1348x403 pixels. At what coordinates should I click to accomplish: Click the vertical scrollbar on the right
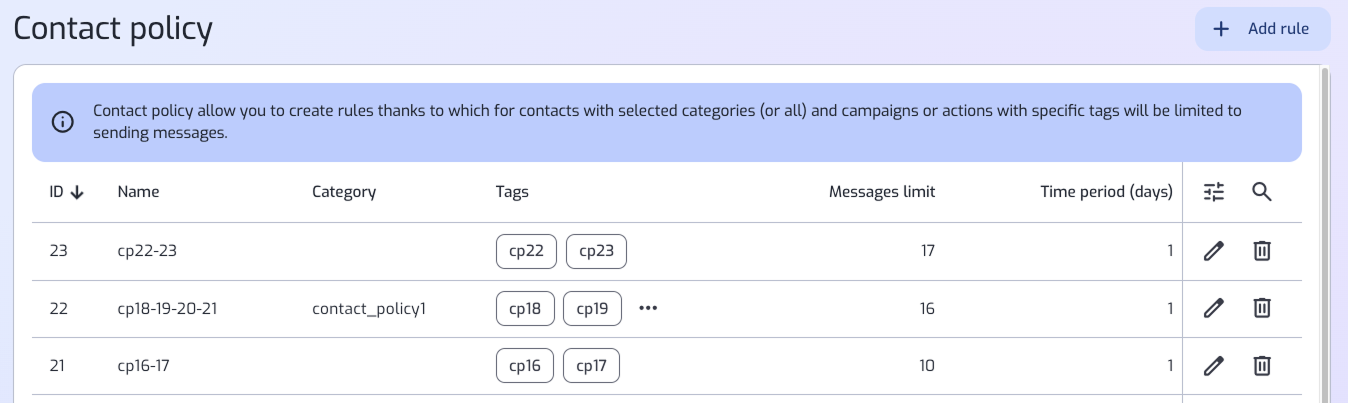pos(1325,235)
